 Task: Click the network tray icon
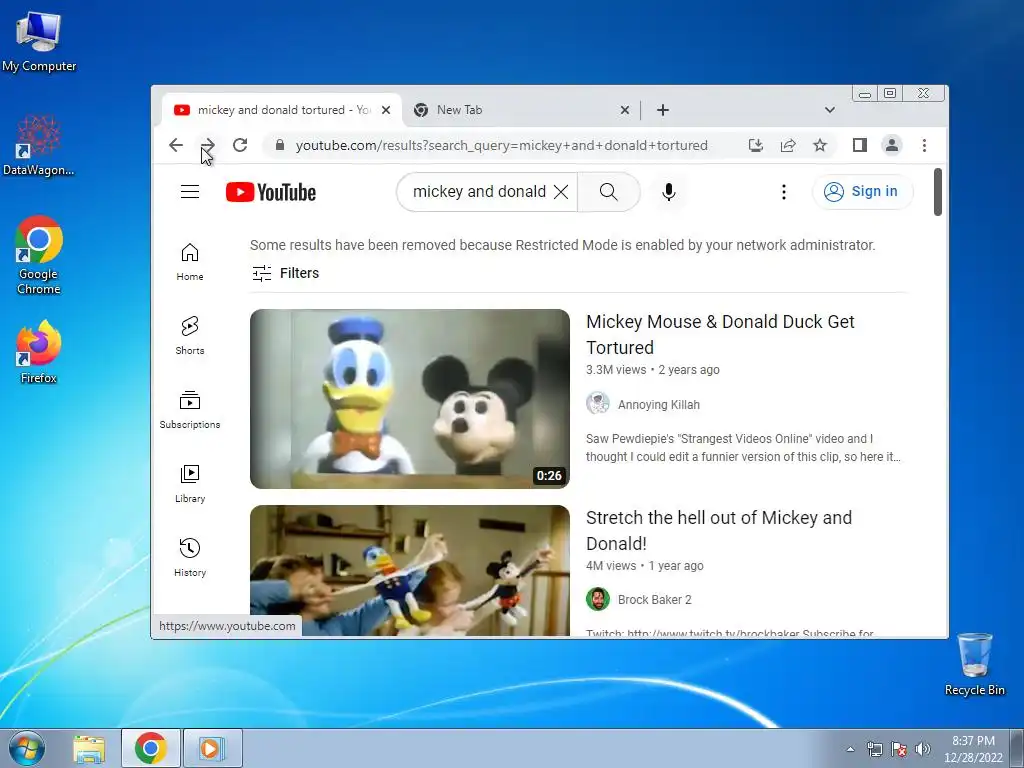874,749
